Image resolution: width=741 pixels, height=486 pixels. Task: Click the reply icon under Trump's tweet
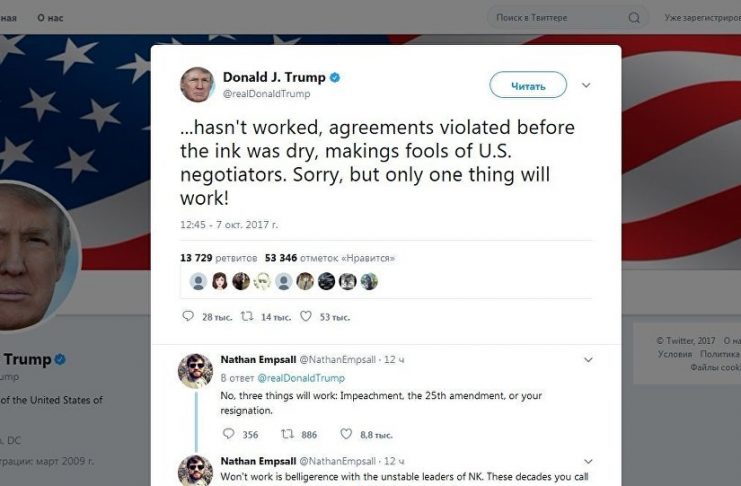click(188, 316)
